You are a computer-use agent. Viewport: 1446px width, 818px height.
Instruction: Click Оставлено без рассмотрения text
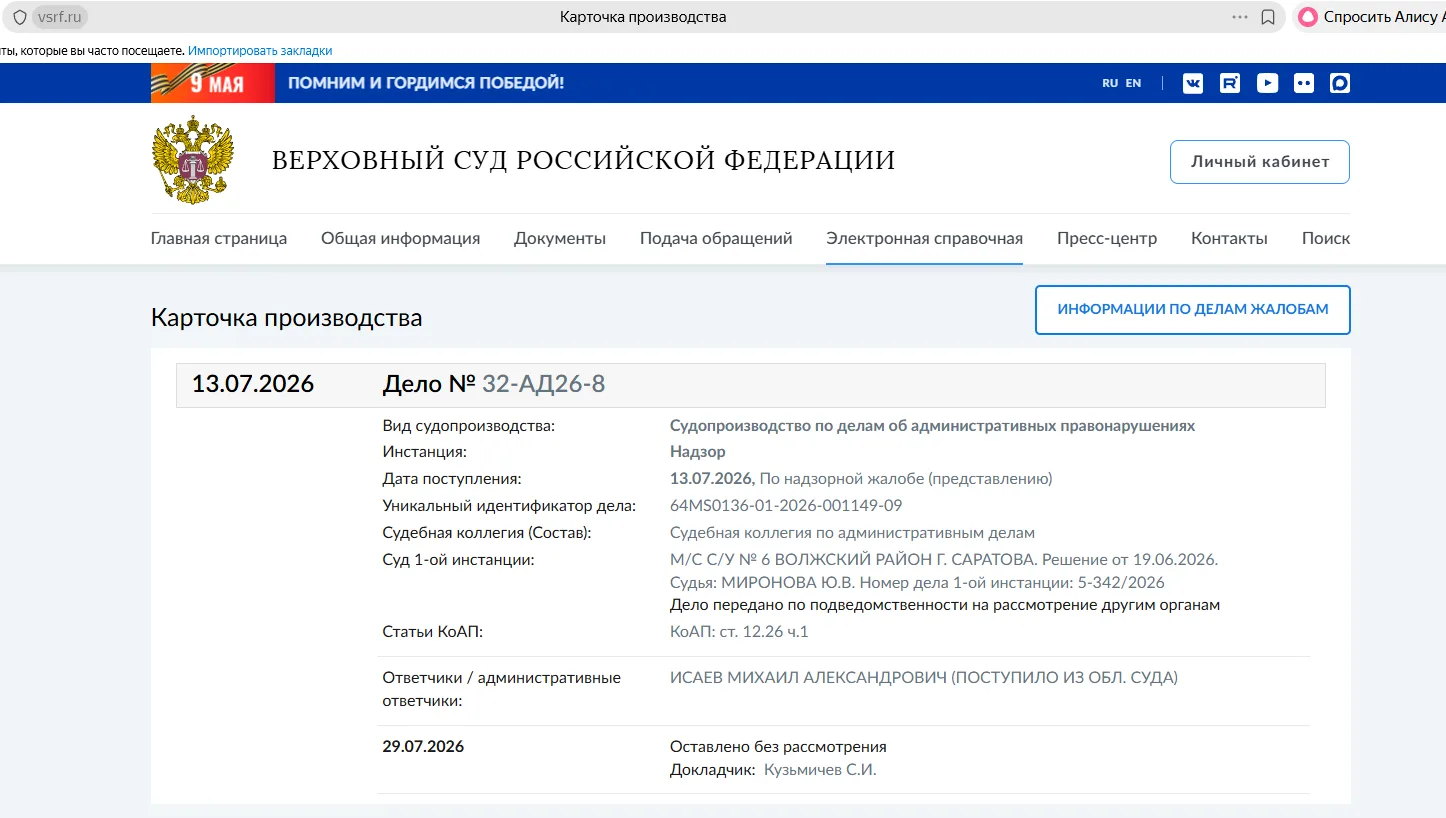pos(778,747)
